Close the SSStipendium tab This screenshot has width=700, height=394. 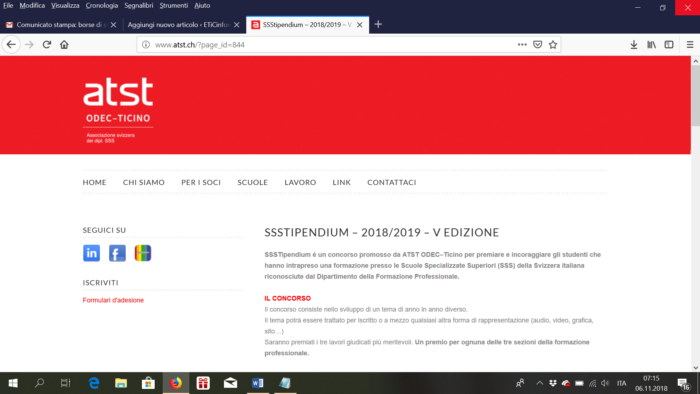[359, 25]
